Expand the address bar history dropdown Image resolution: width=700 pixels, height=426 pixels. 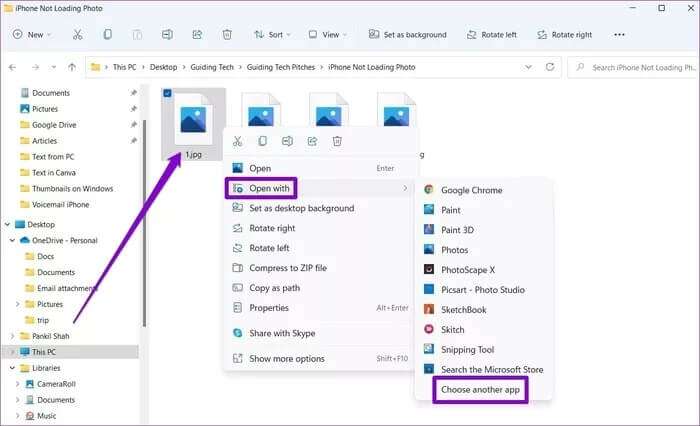[528, 67]
